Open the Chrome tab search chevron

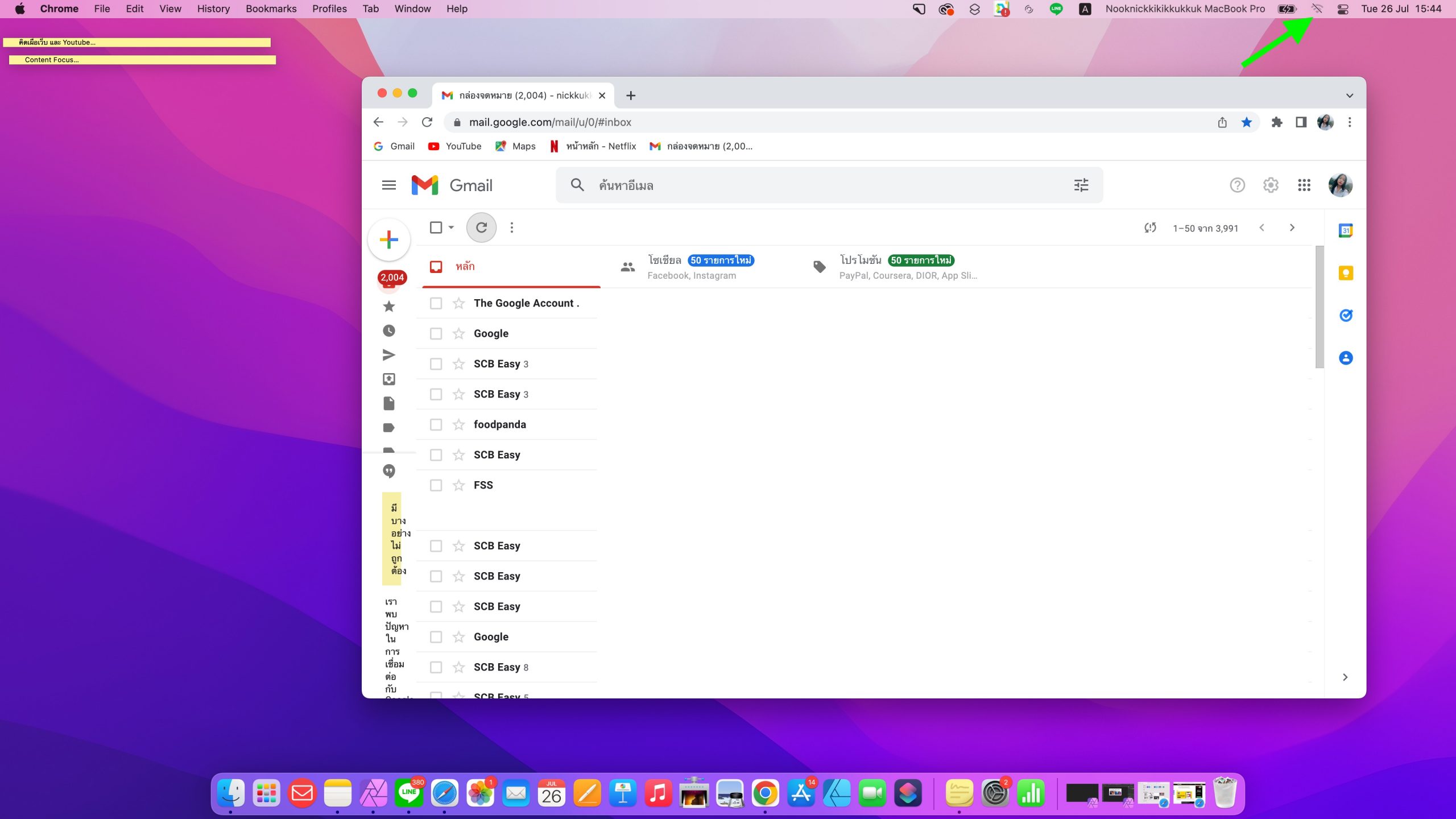tap(1349, 96)
